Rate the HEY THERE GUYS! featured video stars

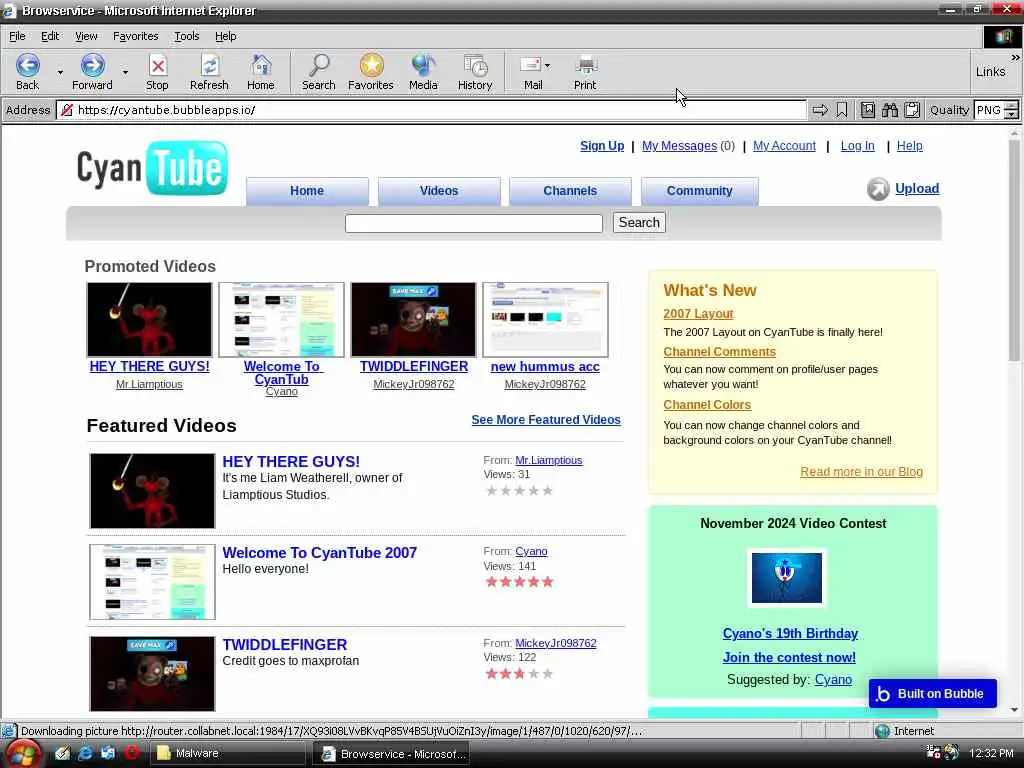tap(519, 491)
